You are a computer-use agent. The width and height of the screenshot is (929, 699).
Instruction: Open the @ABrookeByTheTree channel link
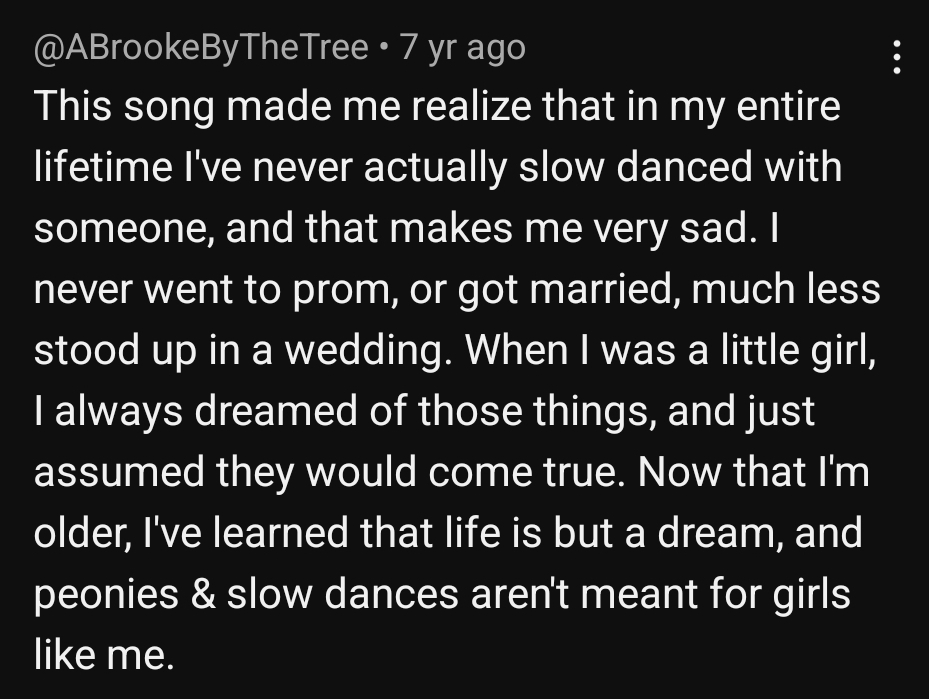201,48
